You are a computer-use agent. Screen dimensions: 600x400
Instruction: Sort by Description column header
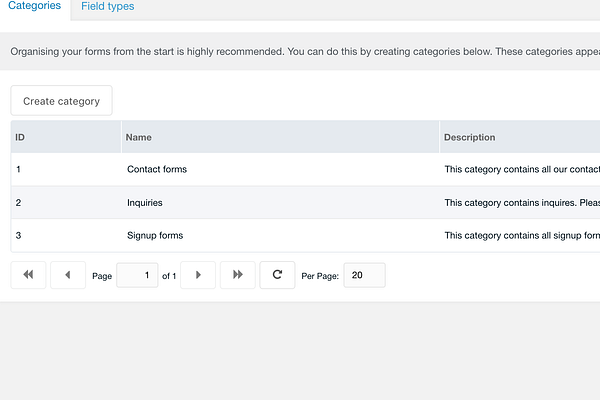[520, 137]
